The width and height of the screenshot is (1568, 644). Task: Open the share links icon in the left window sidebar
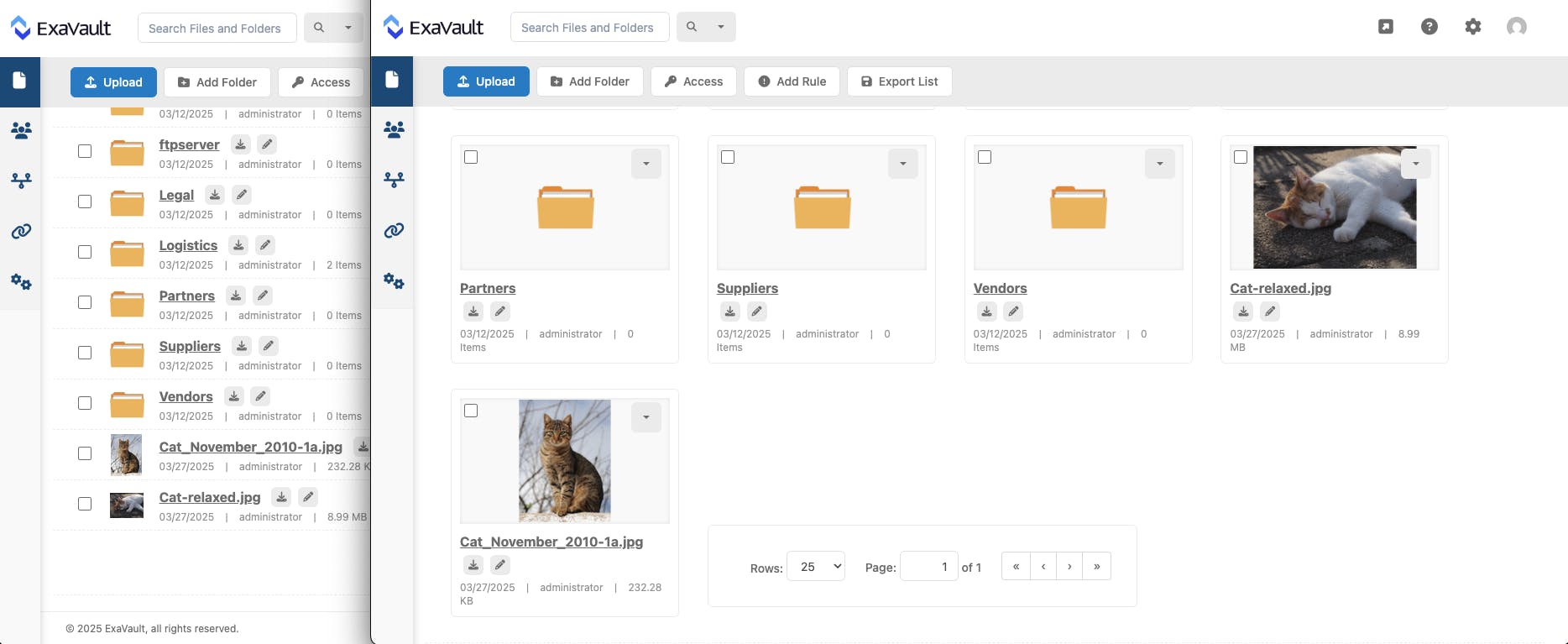pyautogui.click(x=21, y=231)
